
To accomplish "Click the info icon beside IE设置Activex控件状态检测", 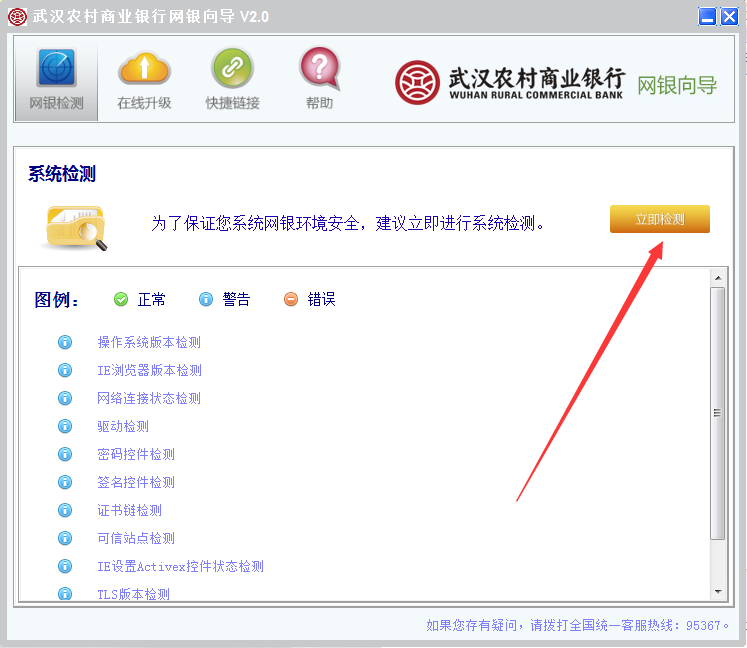I will [x=65, y=566].
